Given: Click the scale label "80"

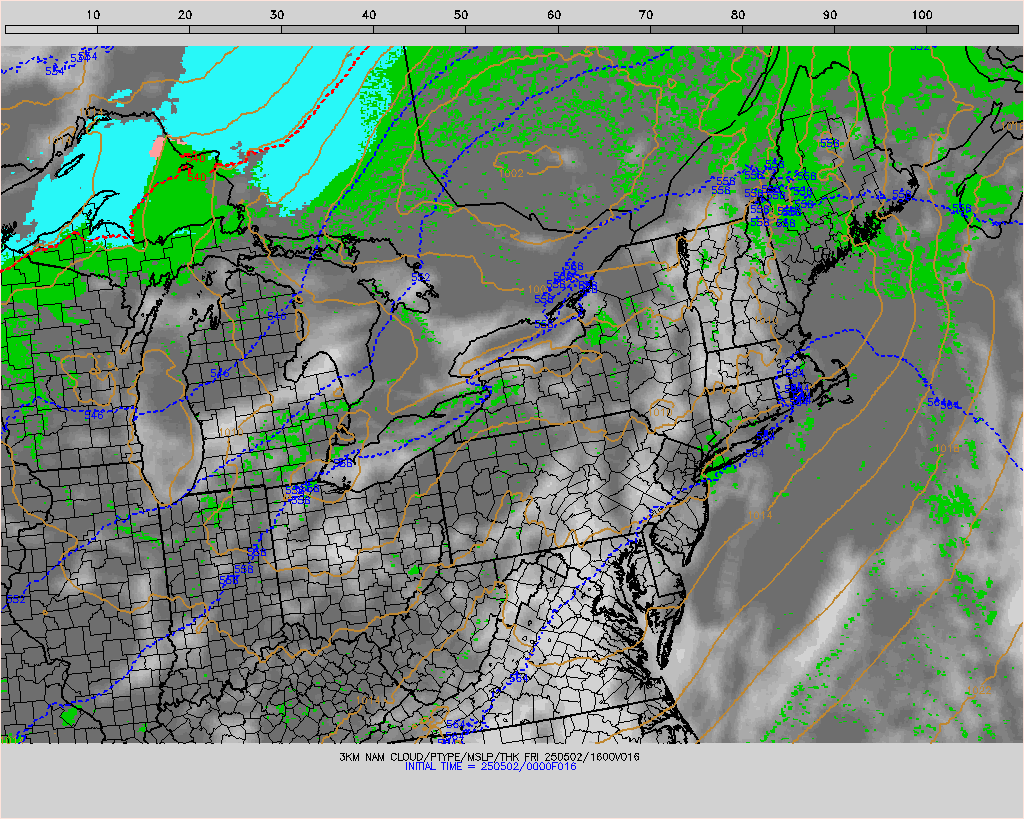Looking at the screenshot, I should 738,14.
